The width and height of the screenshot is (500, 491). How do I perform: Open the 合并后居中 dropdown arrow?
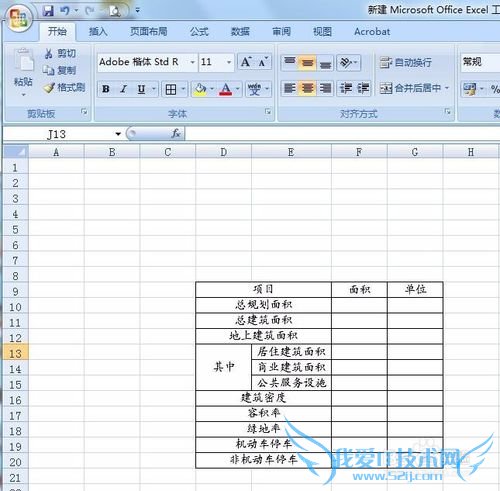click(x=447, y=88)
